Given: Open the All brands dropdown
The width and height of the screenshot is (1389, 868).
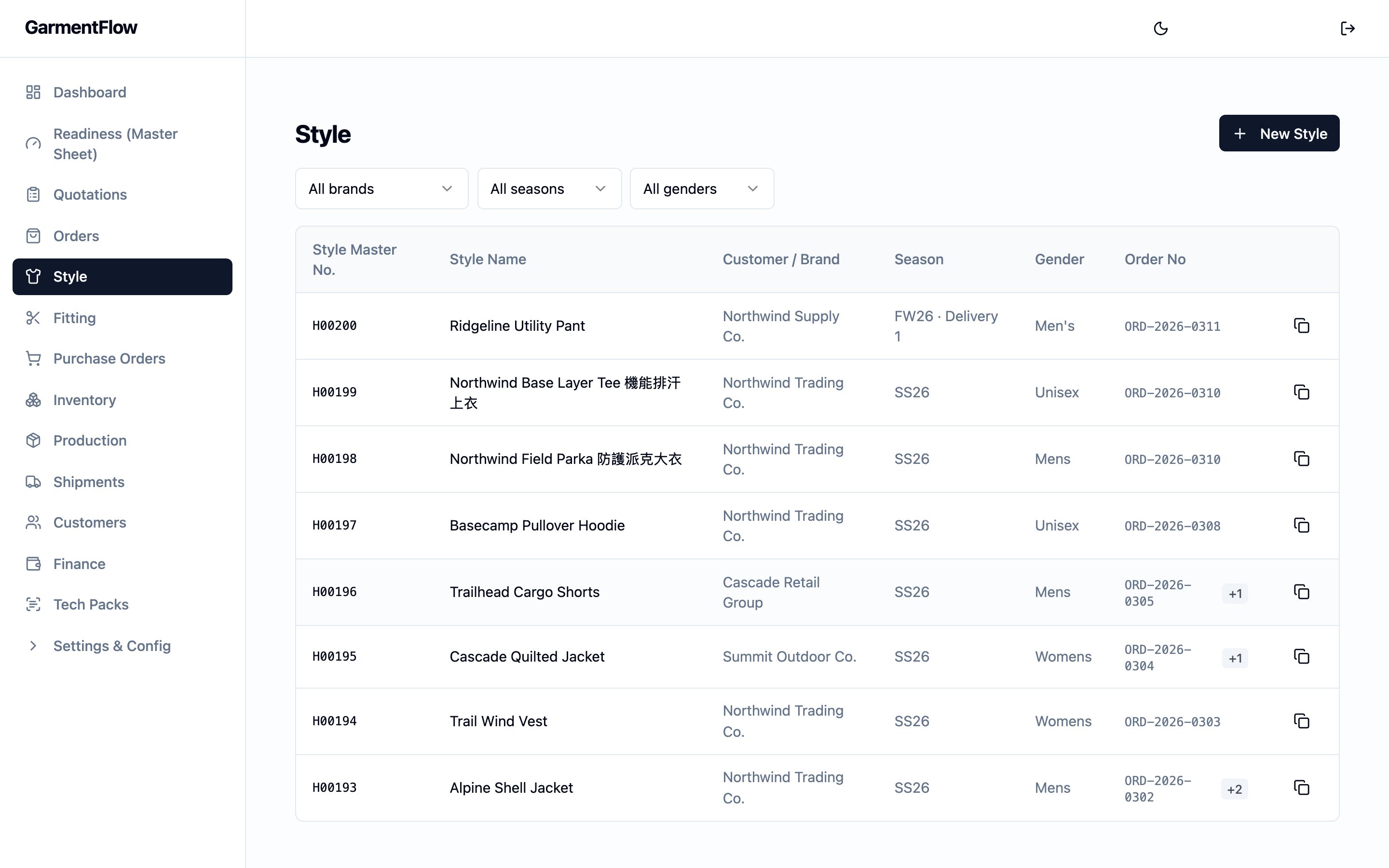Looking at the screenshot, I should tap(381, 189).
